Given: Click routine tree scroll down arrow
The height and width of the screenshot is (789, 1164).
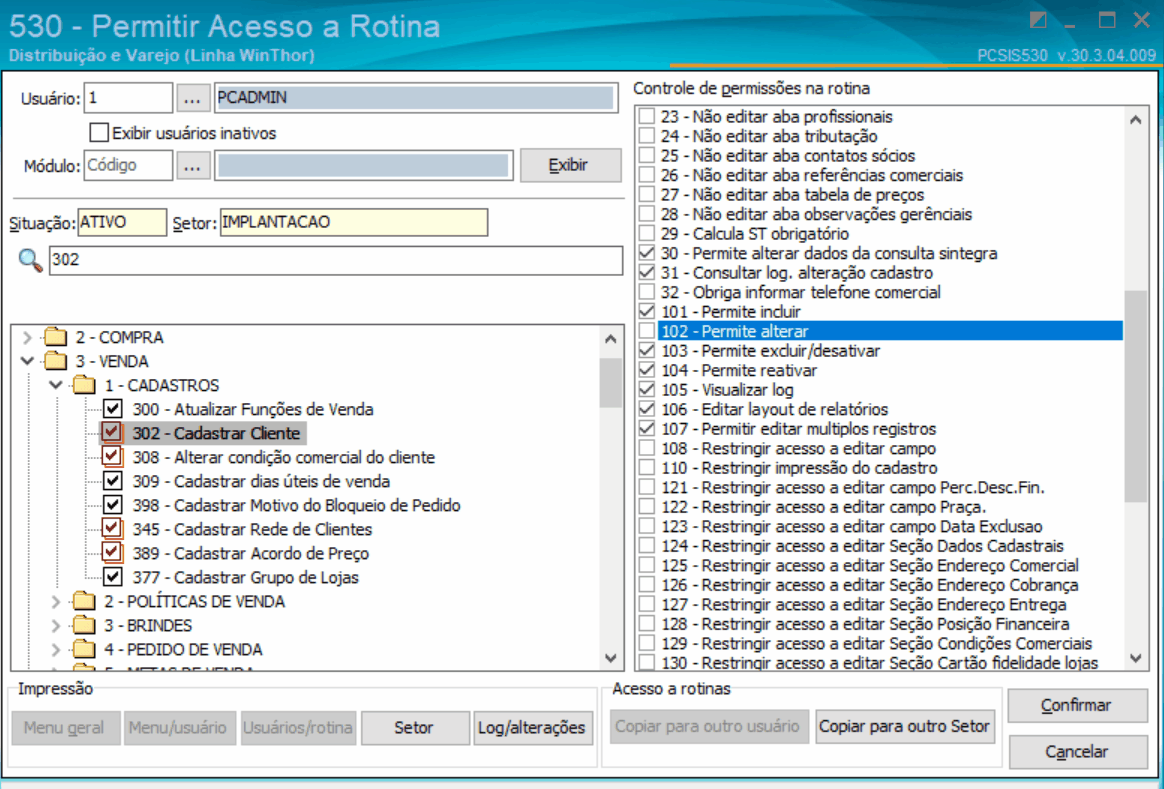Looking at the screenshot, I should (x=611, y=658).
